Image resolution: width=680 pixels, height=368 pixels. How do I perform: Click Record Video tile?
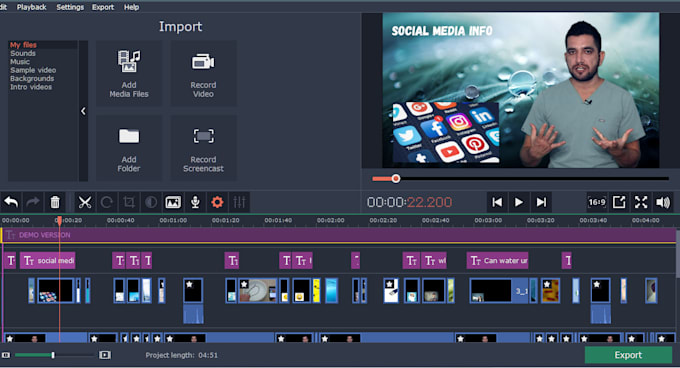coord(203,74)
